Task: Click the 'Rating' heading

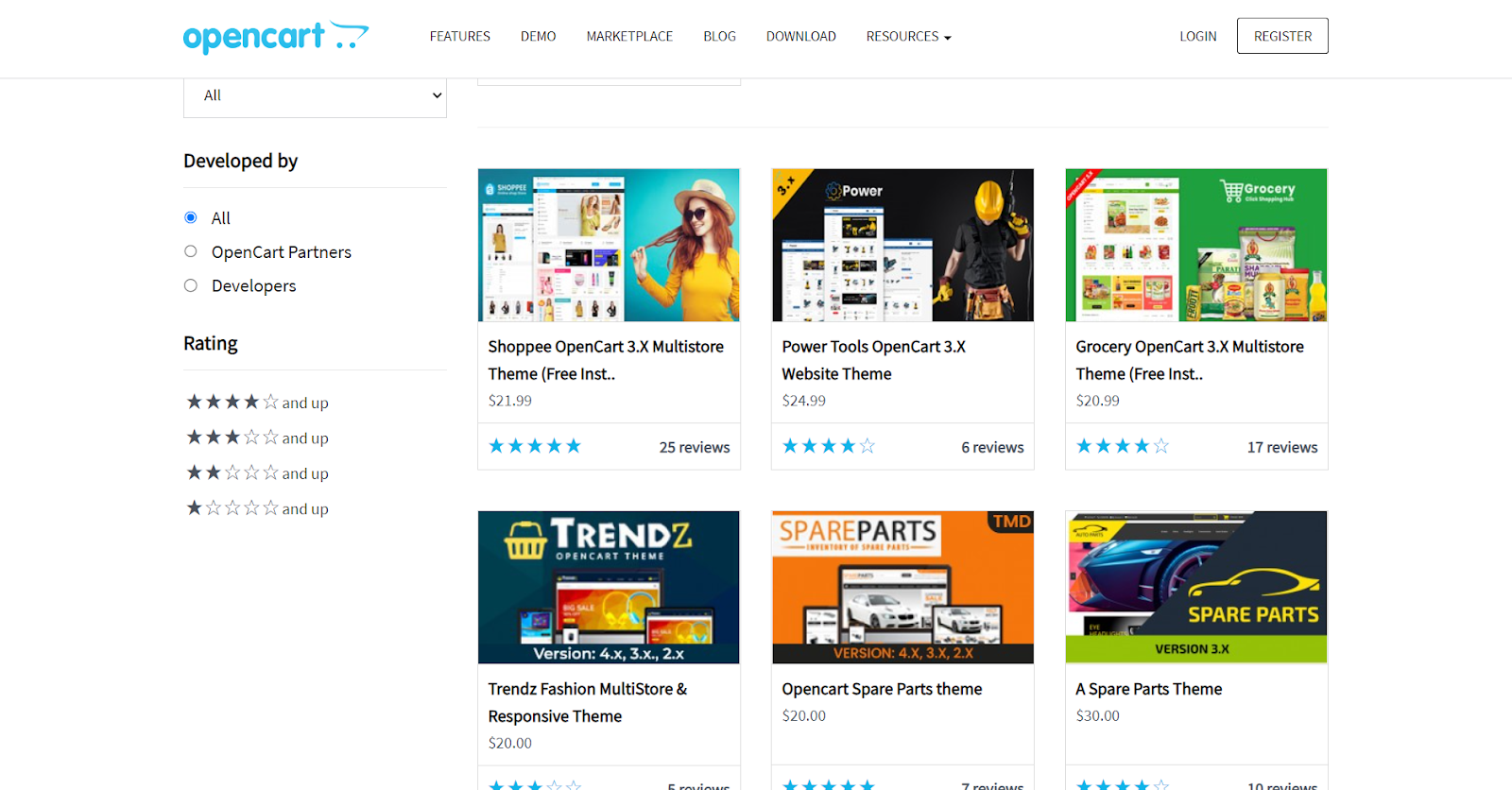Action: pyautogui.click(x=211, y=343)
